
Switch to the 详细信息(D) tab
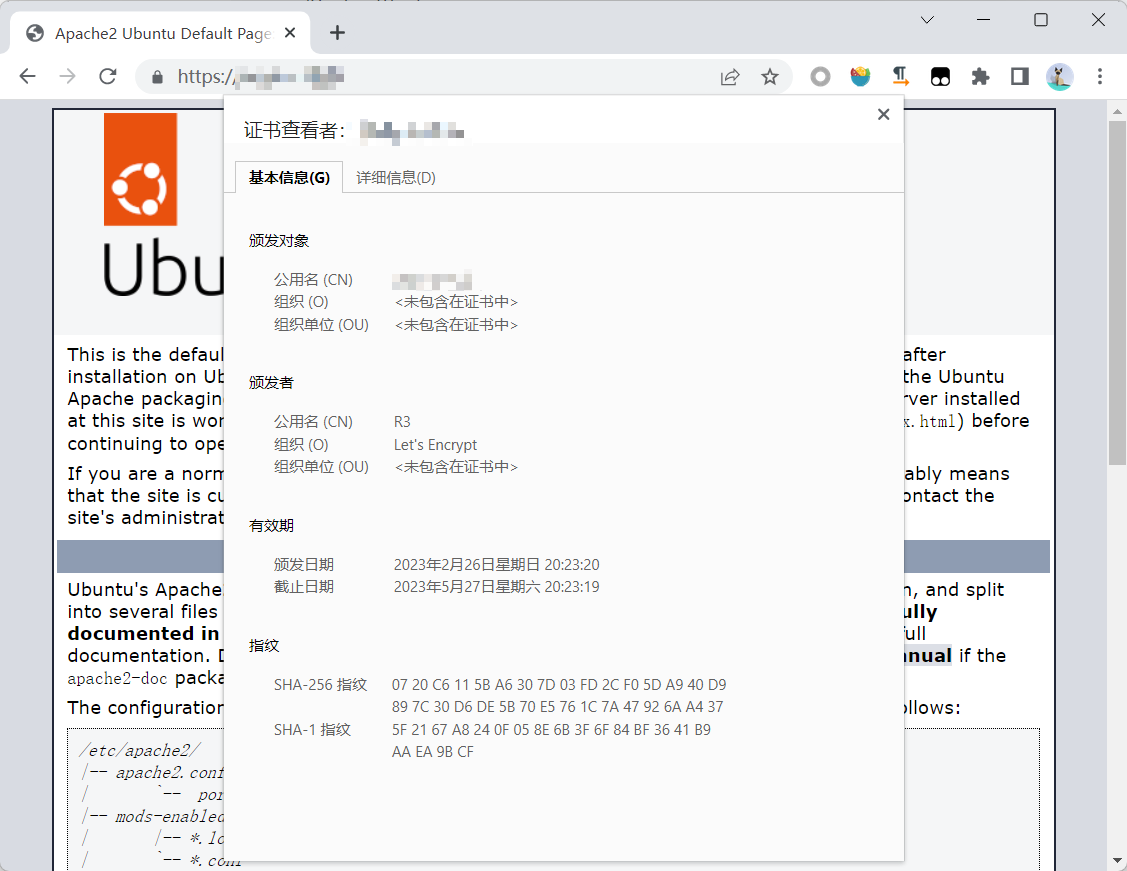(396, 178)
